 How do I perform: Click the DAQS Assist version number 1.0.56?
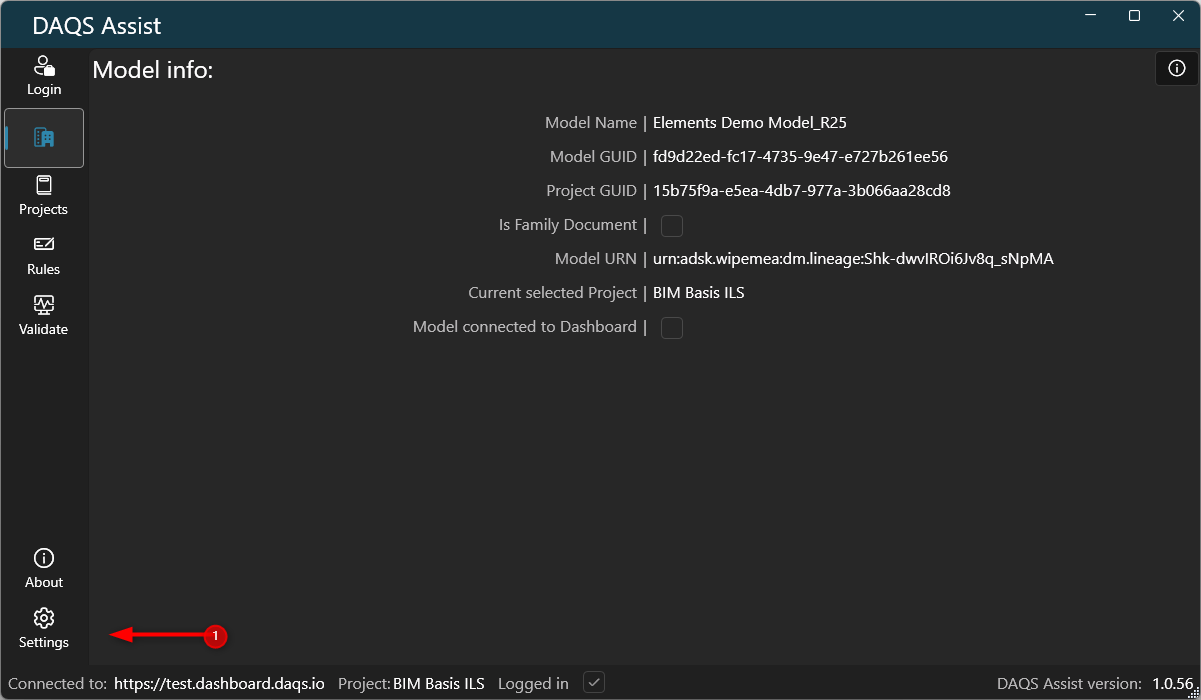(1172, 684)
